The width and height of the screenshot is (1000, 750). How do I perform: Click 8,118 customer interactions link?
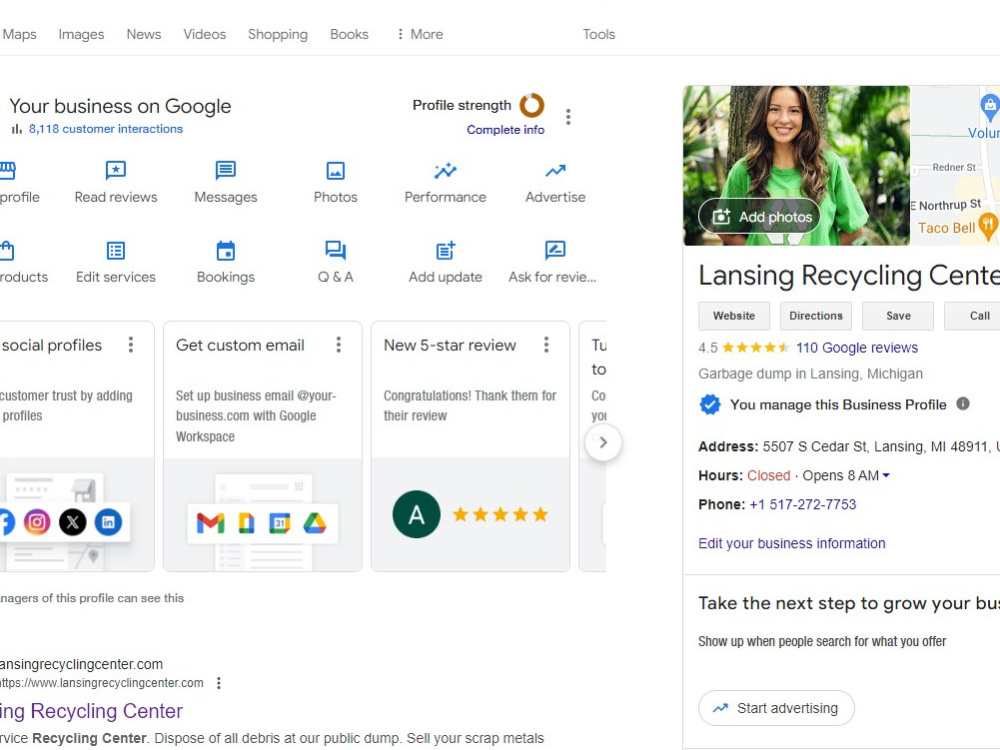pyautogui.click(x=106, y=129)
